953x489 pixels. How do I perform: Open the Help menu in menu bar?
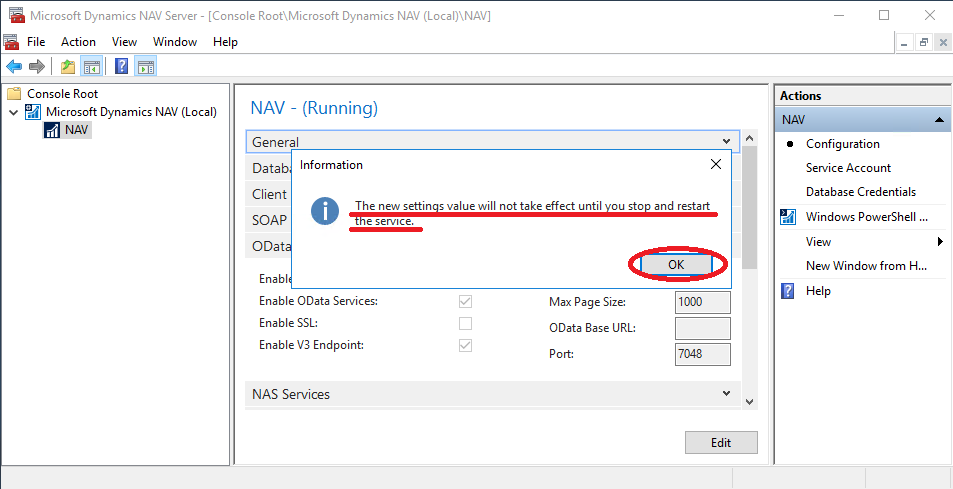pyautogui.click(x=225, y=42)
